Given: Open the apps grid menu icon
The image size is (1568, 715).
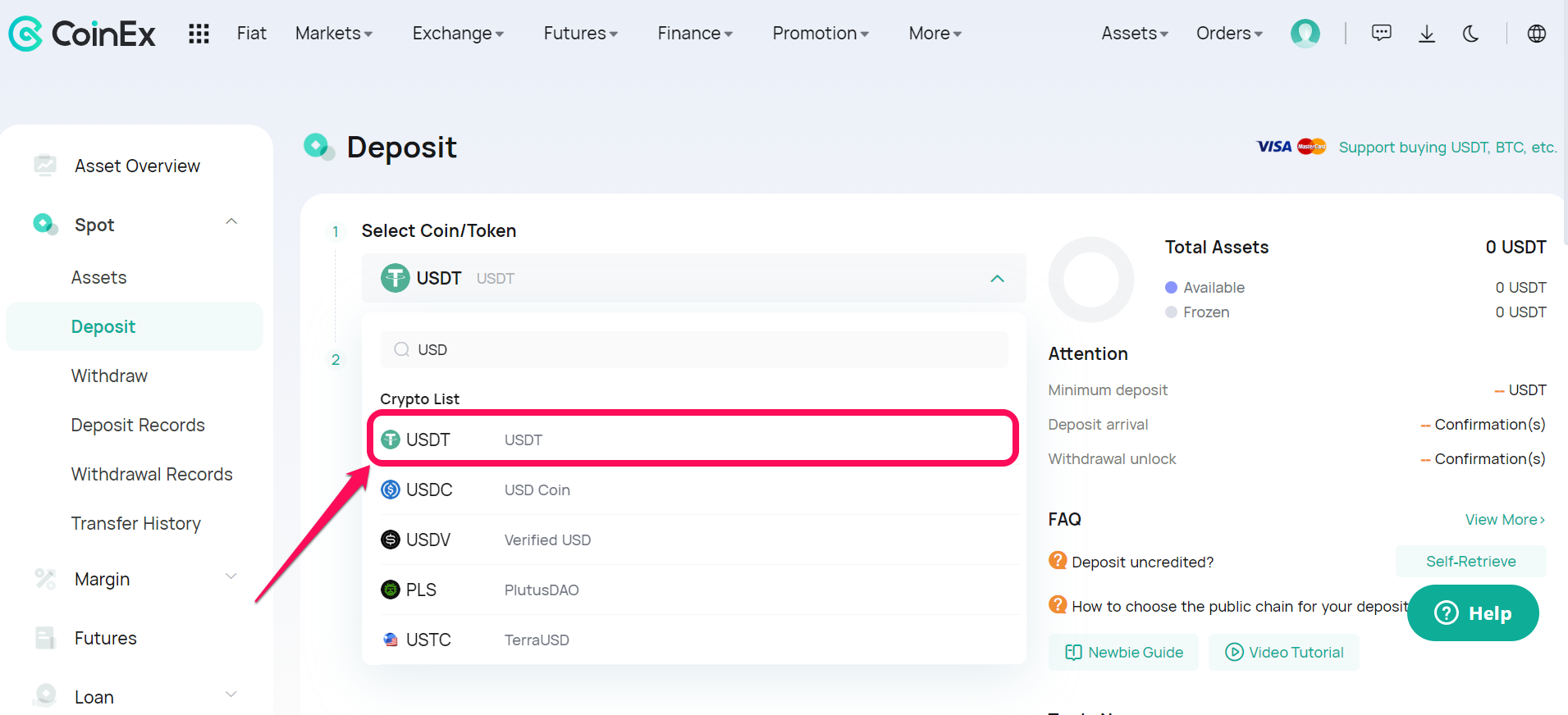Looking at the screenshot, I should tap(199, 34).
